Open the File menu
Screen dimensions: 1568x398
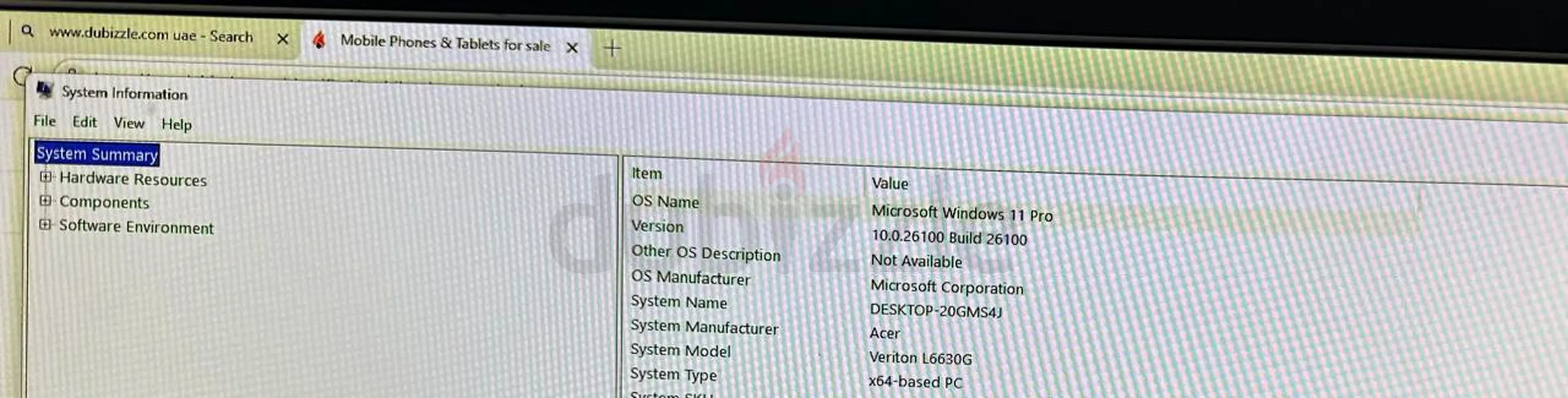point(44,121)
